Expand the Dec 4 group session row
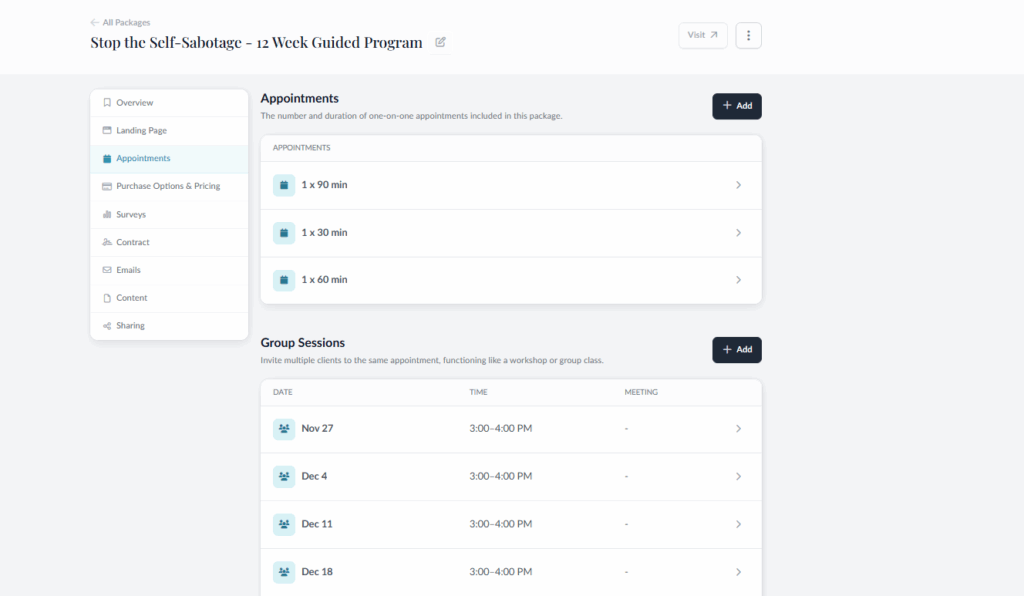This screenshot has width=1024, height=596. pos(738,476)
